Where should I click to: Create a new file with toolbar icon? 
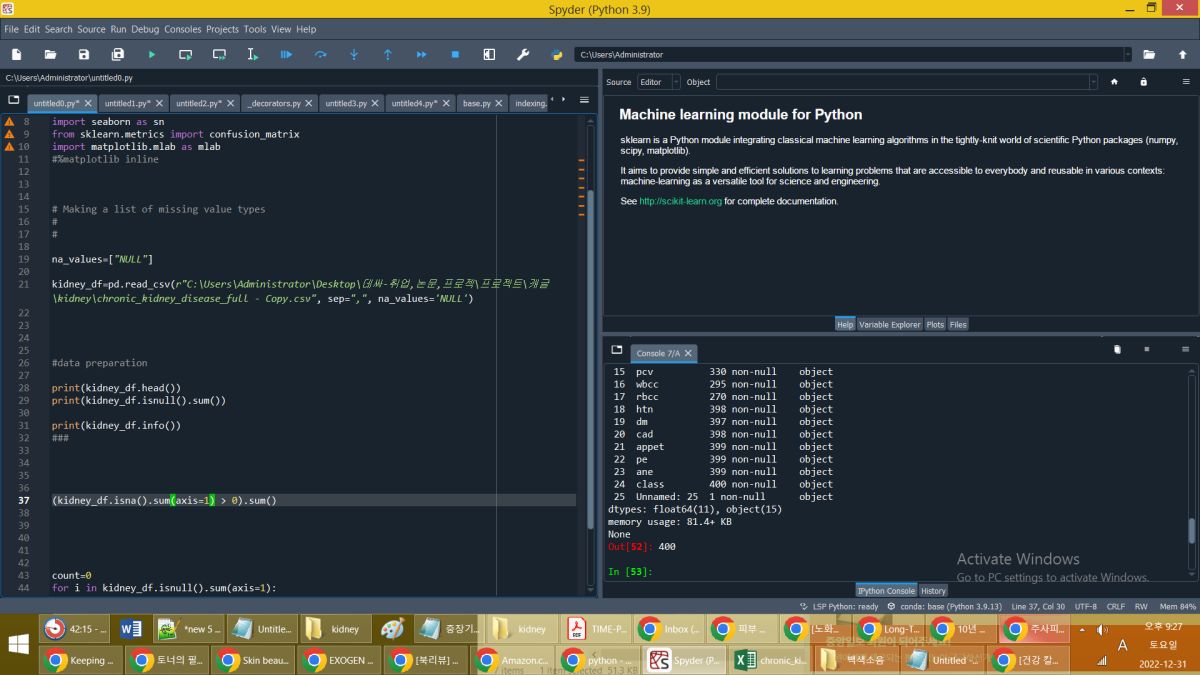[17, 54]
